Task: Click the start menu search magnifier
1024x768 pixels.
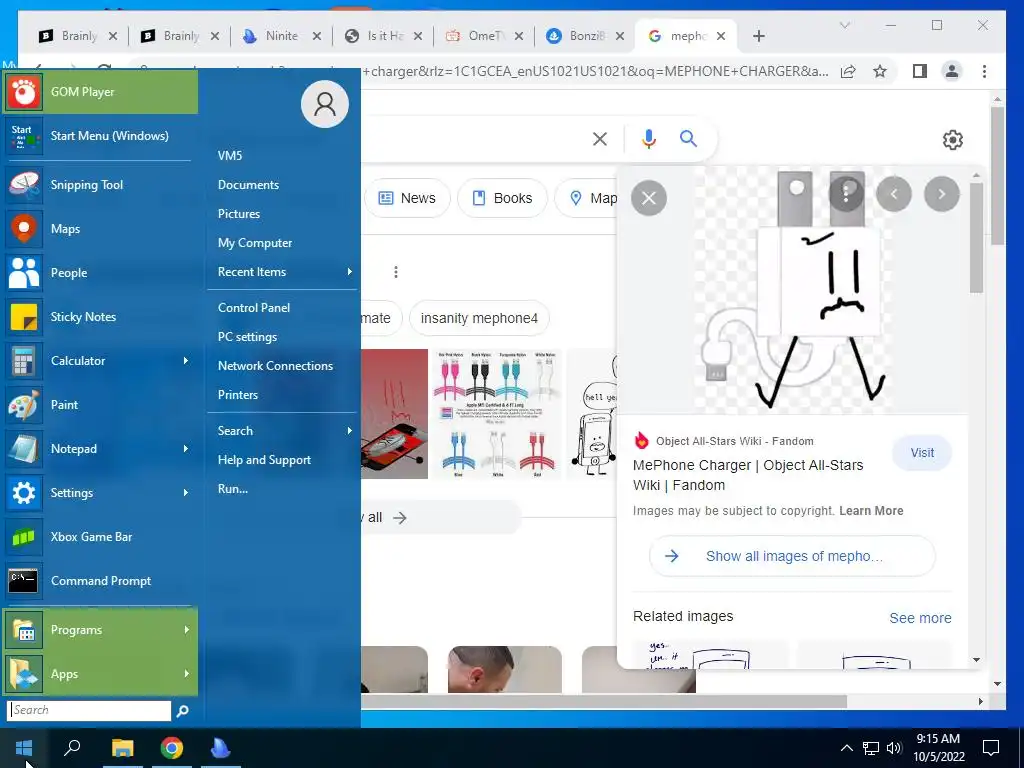Action: click(183, 711)
